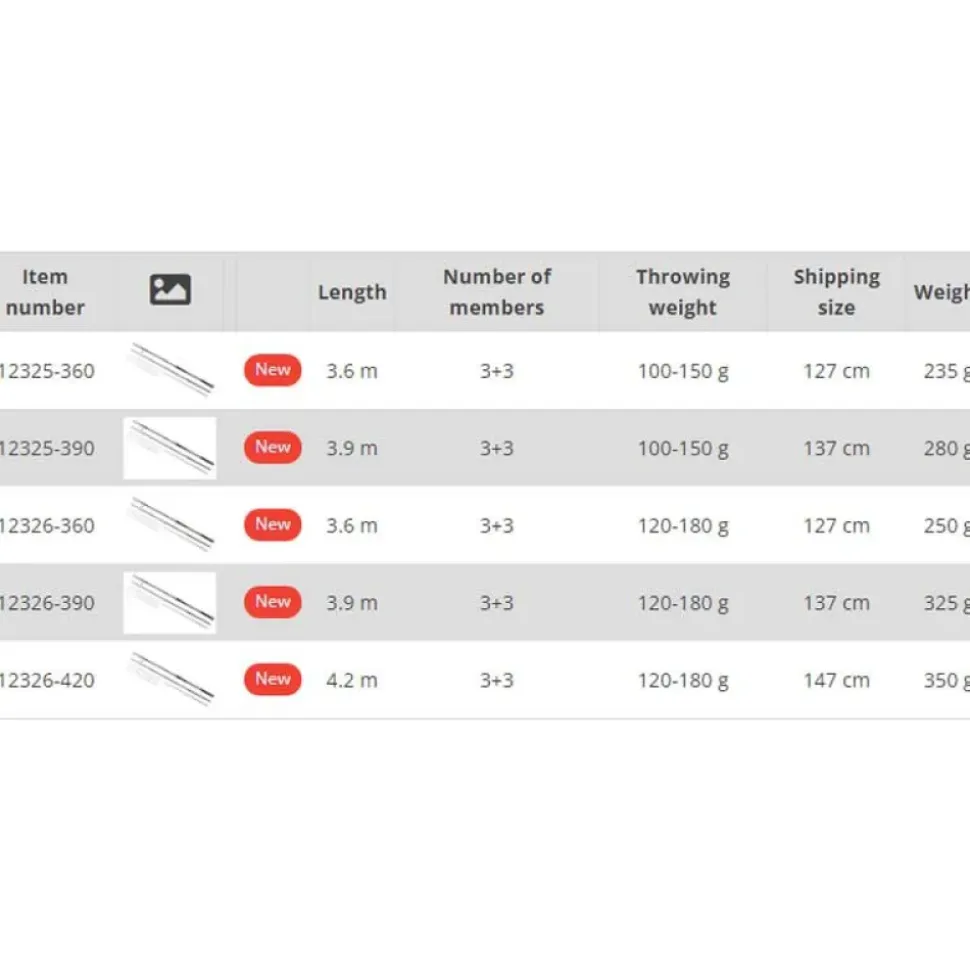Select the Throwing weight column header
This screenshot has height=971, width=970.
[x=683, y=292]
